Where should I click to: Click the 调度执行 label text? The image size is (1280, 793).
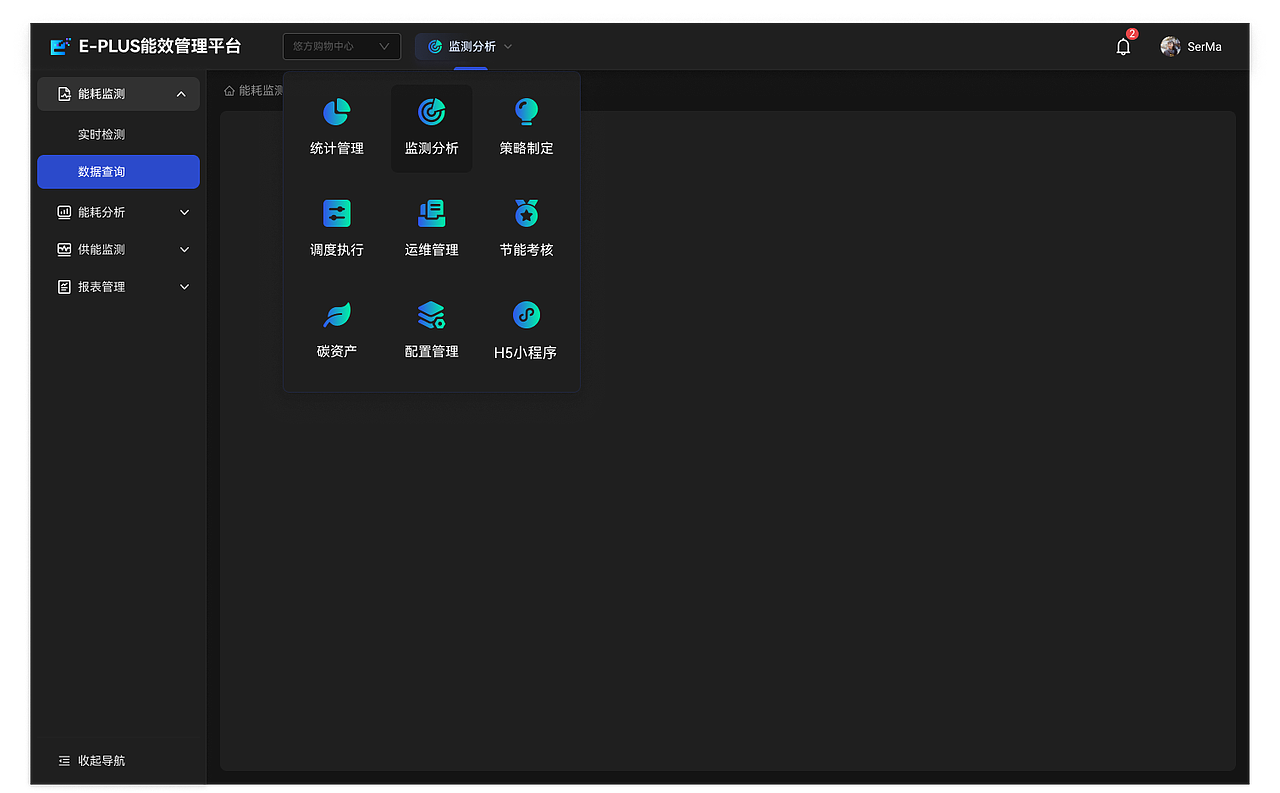(337, 250)
